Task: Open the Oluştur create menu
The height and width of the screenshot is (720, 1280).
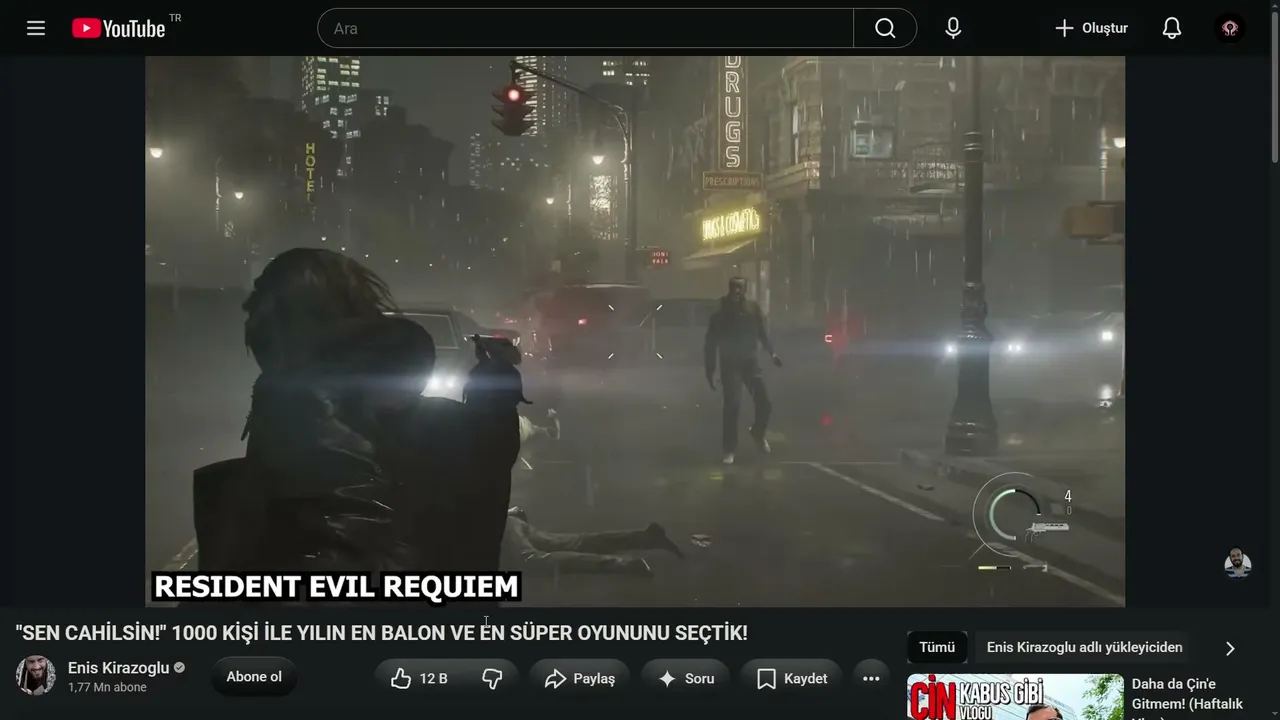Action: [1091, 28]
